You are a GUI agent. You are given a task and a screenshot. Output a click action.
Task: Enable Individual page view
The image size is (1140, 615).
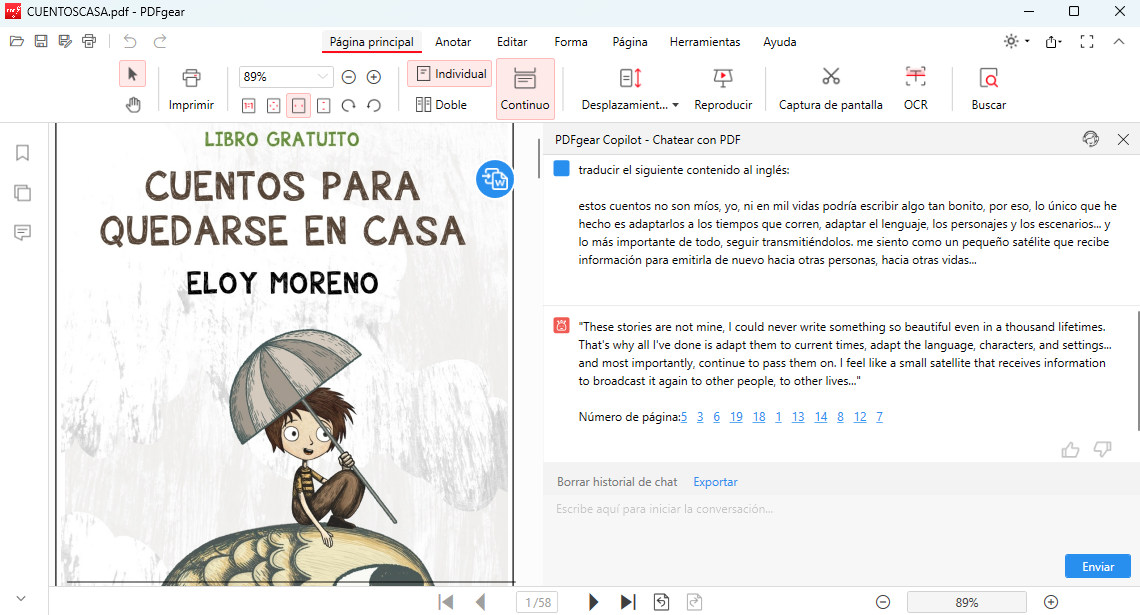point(449,73)
